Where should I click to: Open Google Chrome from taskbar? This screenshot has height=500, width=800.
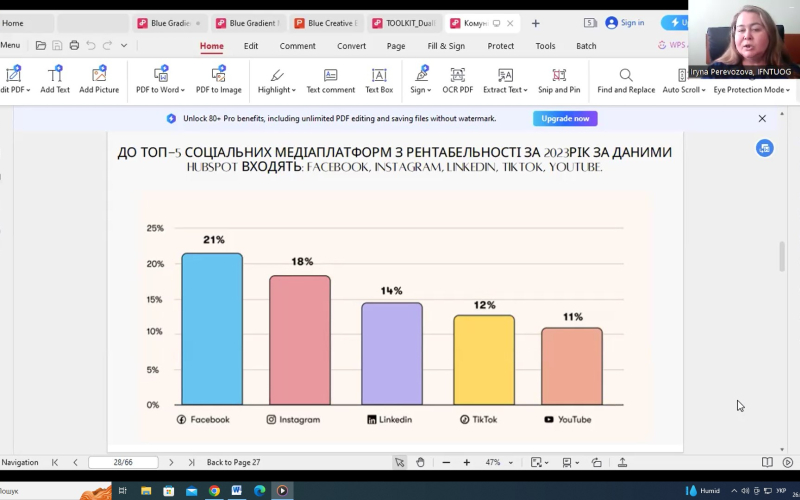[214, 491]
